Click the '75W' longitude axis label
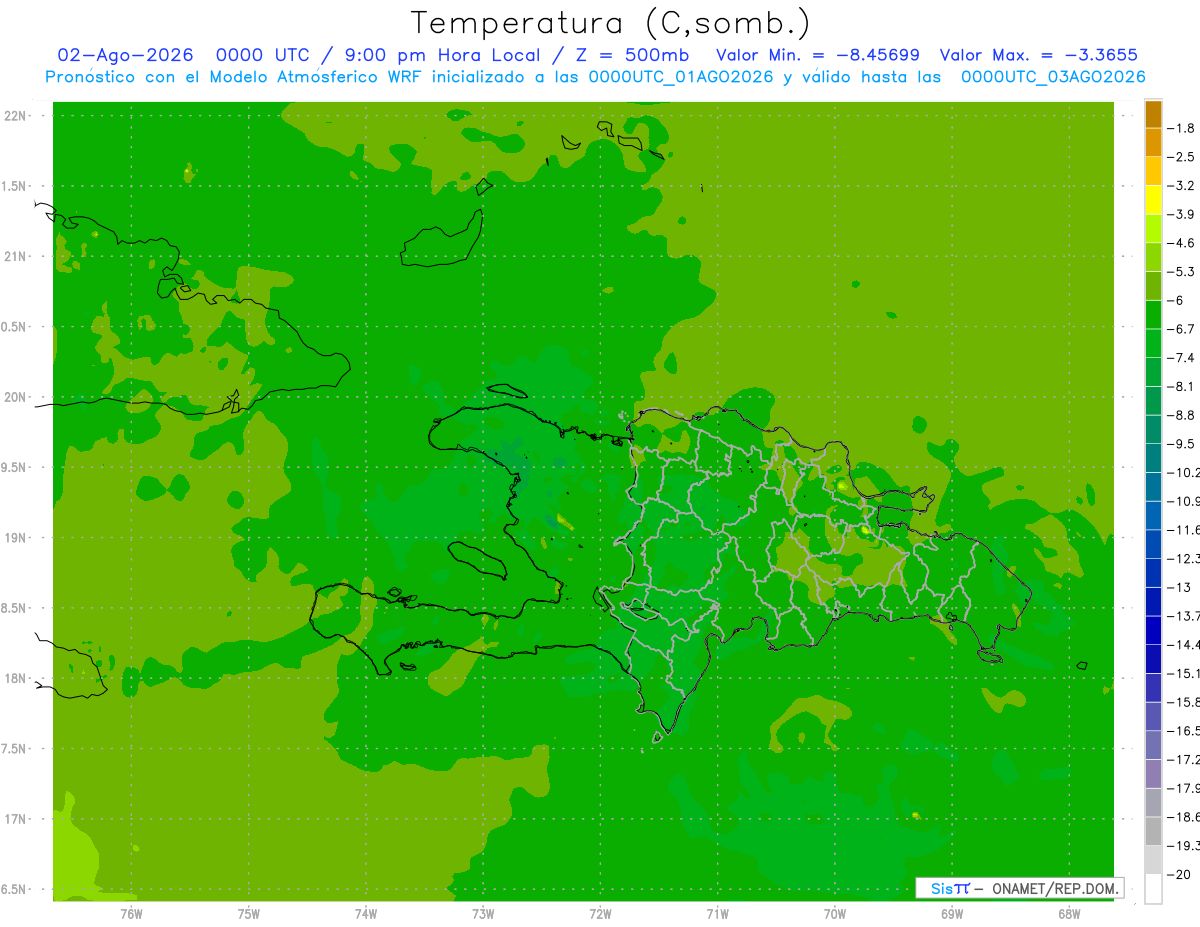Screen dimensions: 1200x927 pos(249,914)
